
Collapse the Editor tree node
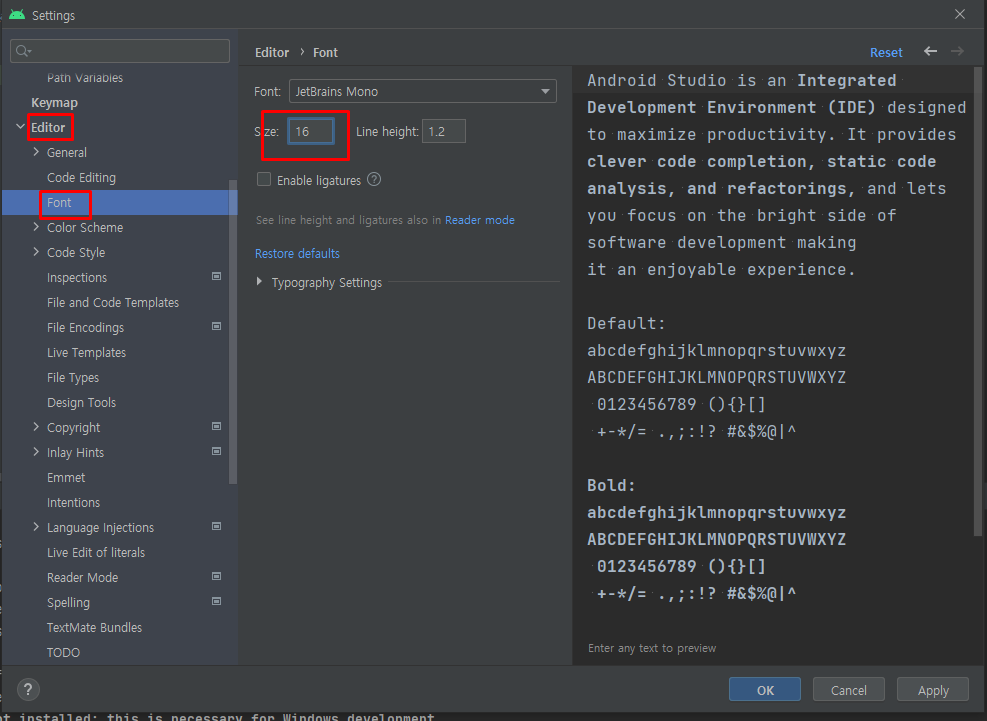coord(20,127)
